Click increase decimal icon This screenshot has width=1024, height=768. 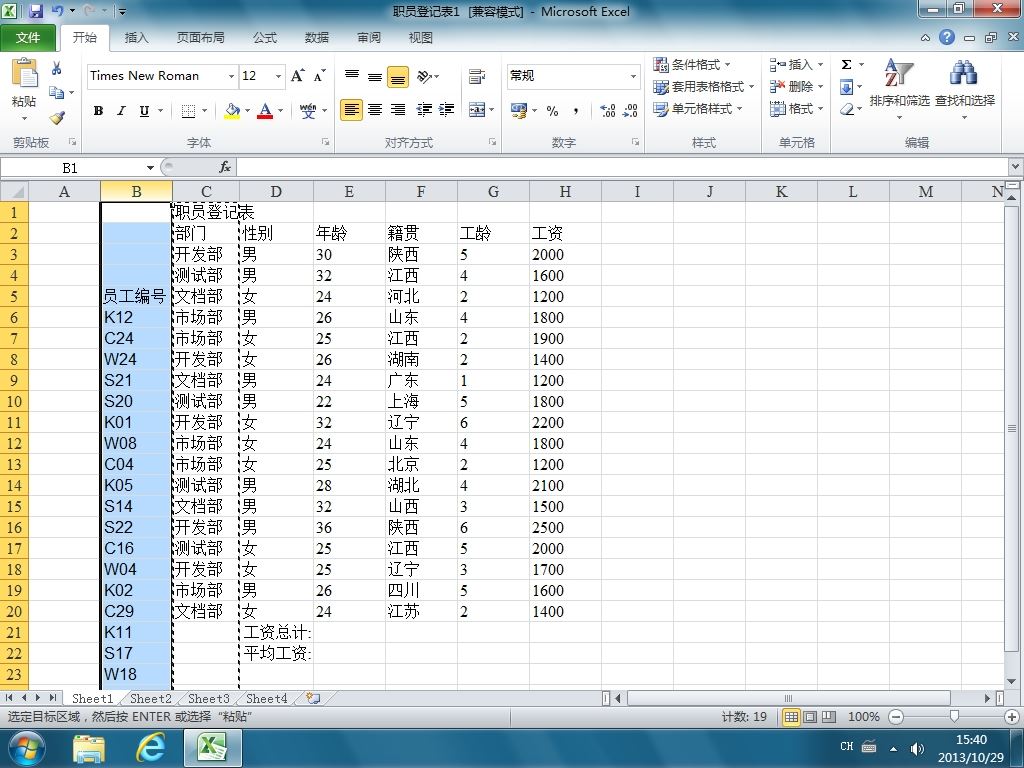tap(607, 111)
